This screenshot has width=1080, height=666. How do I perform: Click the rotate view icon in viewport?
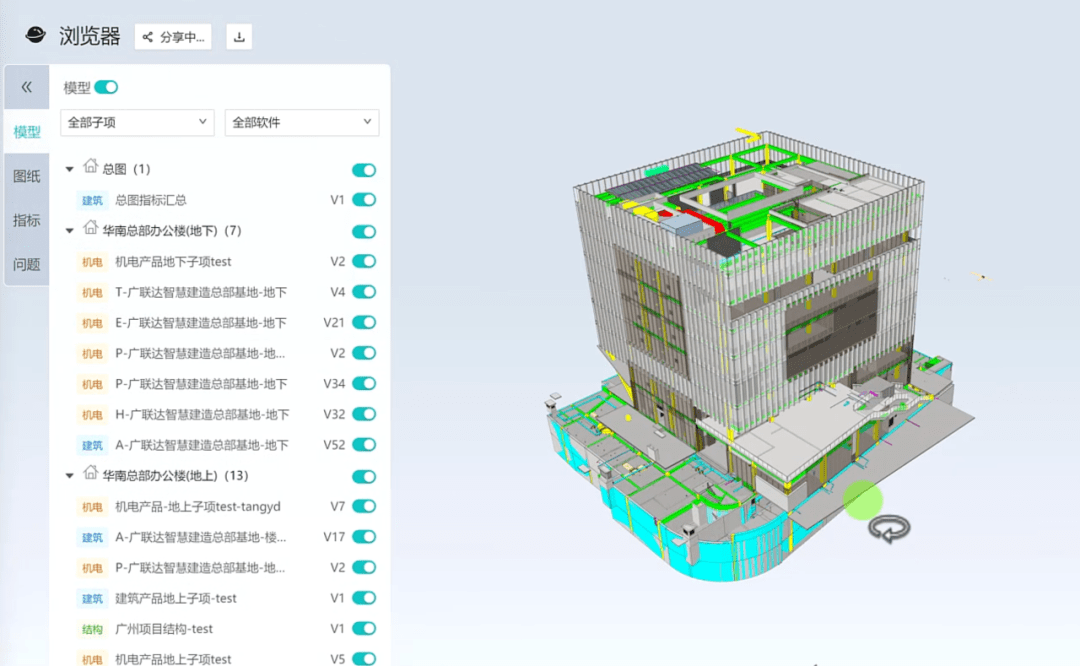[888, 528]
